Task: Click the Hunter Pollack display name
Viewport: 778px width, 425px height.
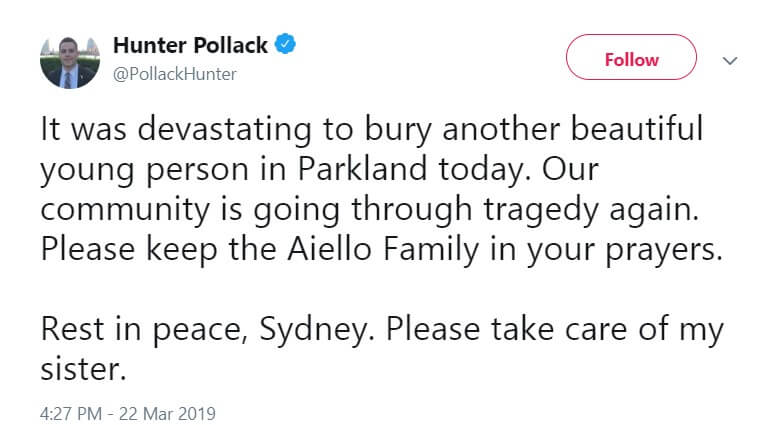Action: 190,45
